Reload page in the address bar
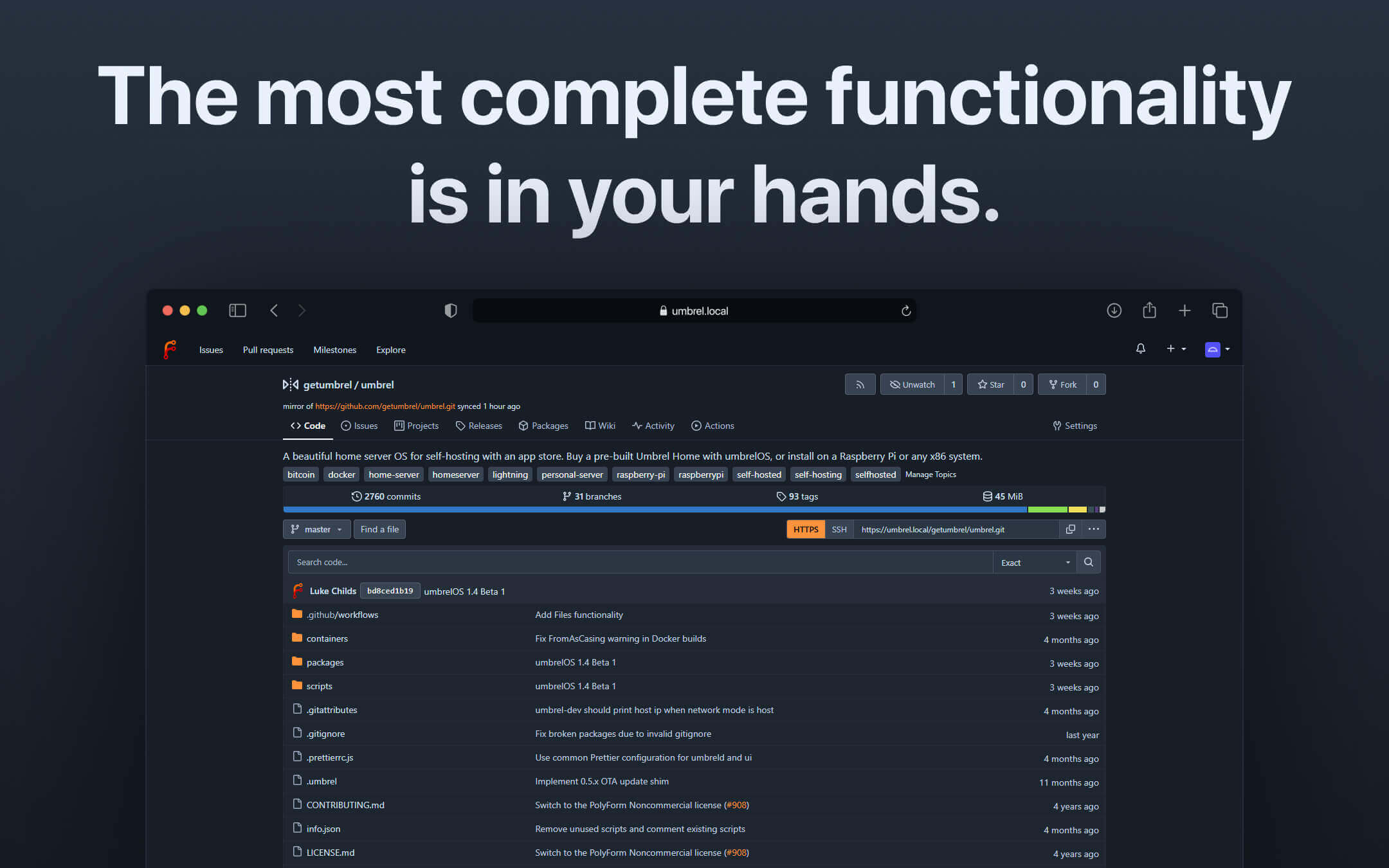The width and height of the screenshot is (1389, 868). (x=905, y=311)
